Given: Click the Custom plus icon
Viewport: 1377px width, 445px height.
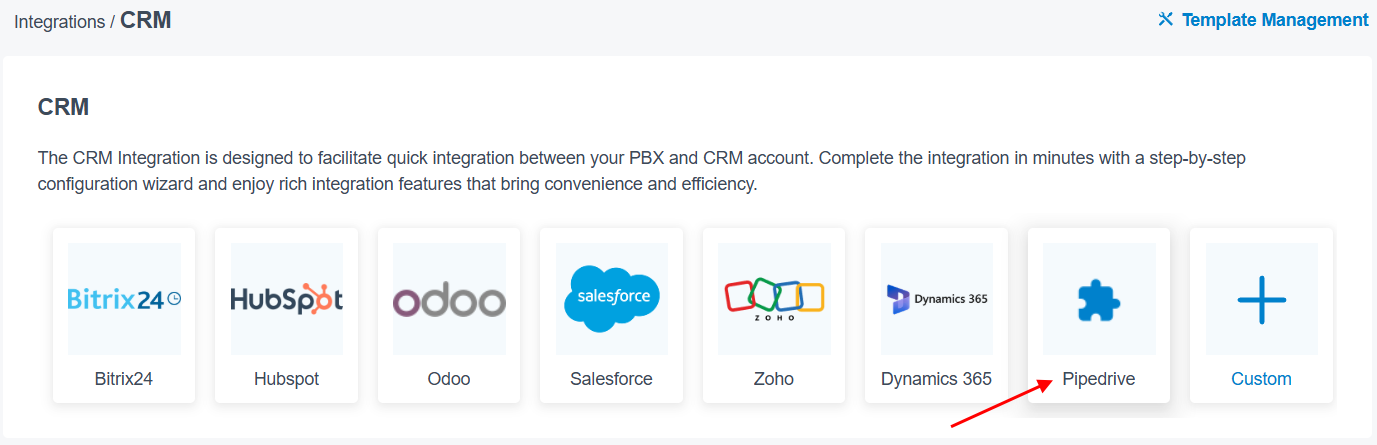Looking at the screenshot, I should coord(1261,299).
